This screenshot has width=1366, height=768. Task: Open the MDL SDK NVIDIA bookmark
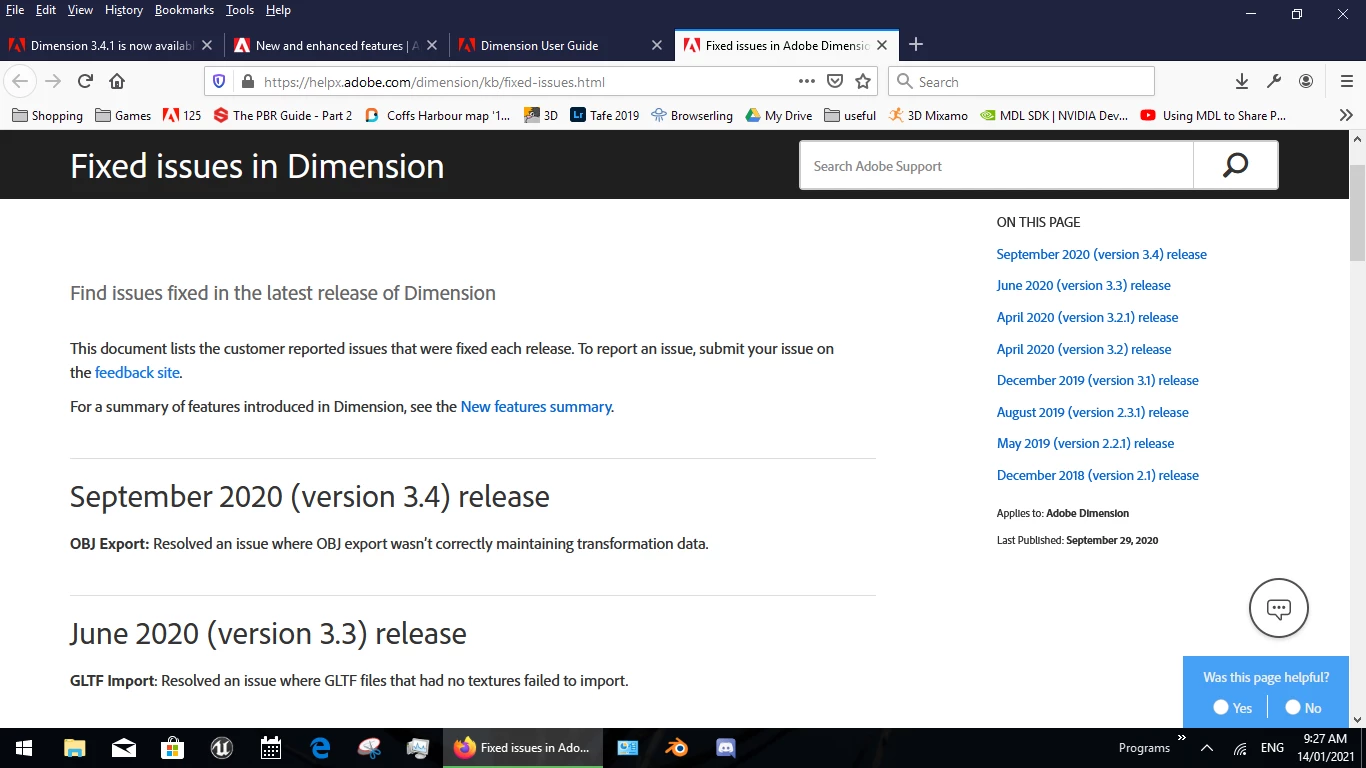point(1054,115)
